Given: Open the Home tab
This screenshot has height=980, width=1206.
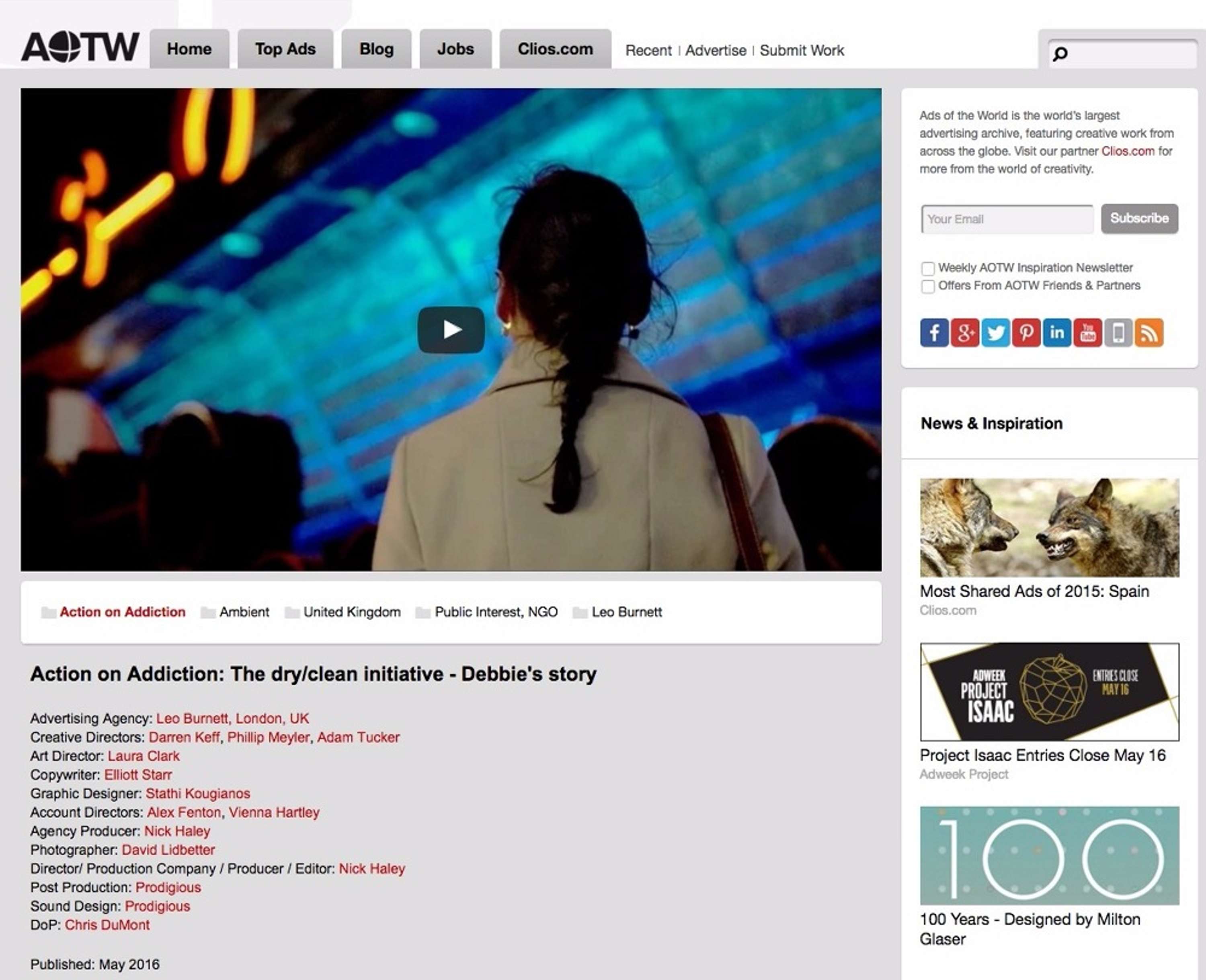Looking at the screenshot, I should pos(189,49).
